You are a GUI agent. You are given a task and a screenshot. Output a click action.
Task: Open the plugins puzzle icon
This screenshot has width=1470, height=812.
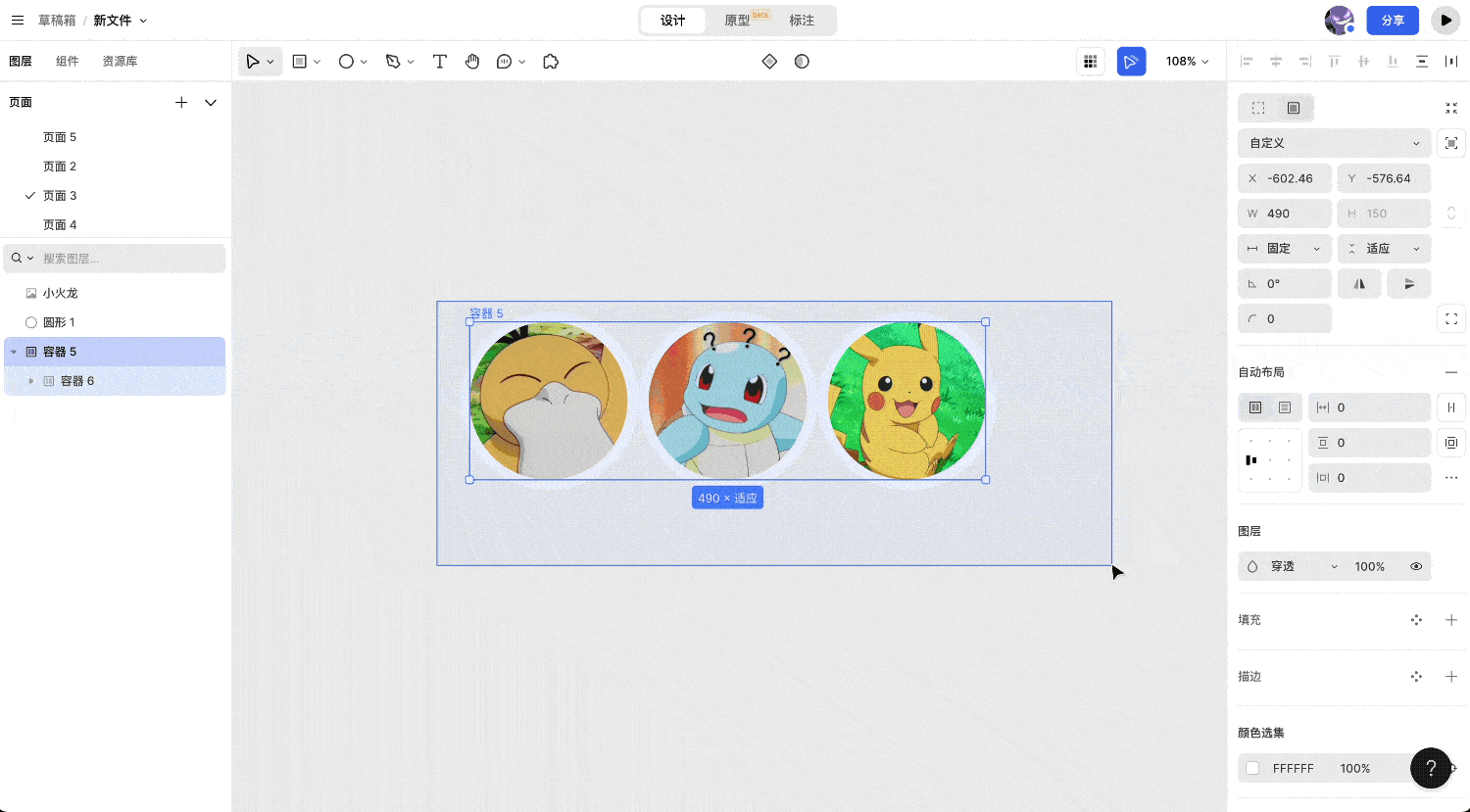[x=551, y=62]
